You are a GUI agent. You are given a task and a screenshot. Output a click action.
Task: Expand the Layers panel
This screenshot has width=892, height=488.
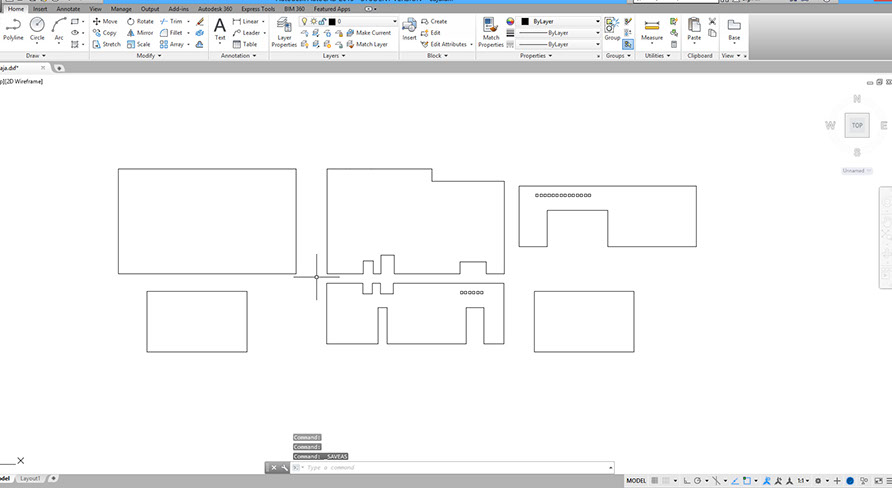334,56
